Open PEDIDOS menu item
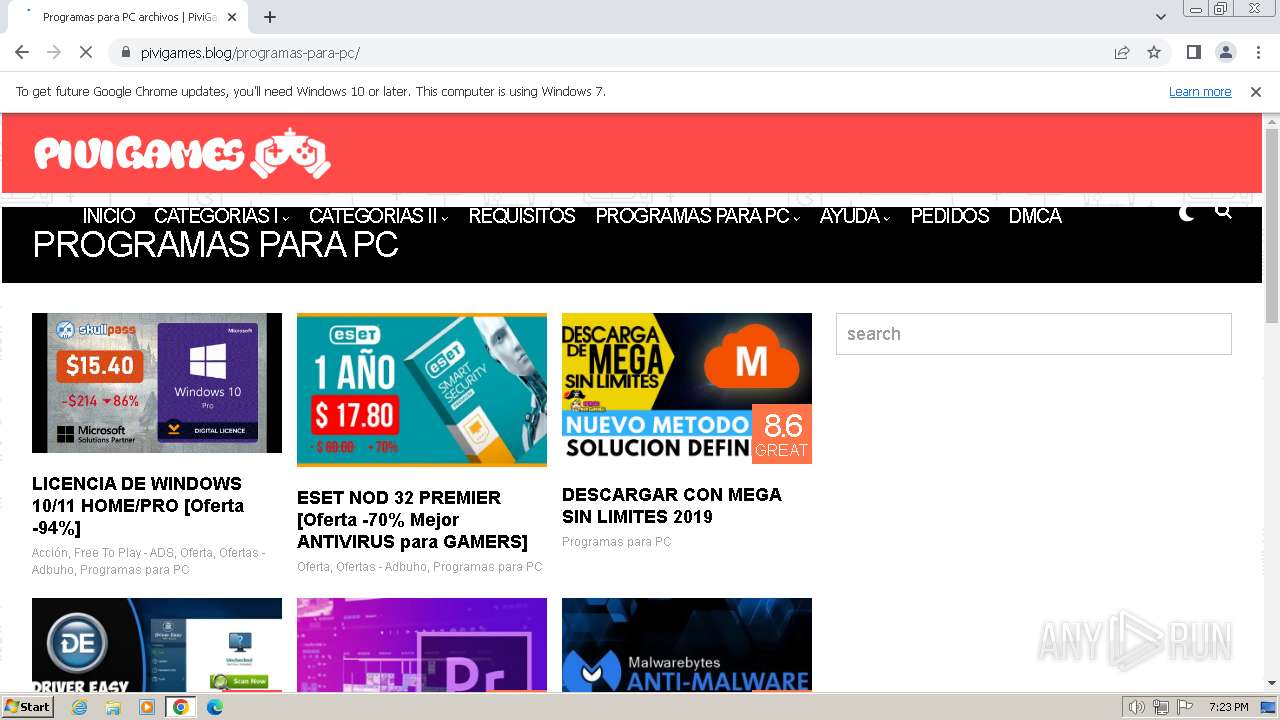Screen dimensions: 1280x720 (x=950, y=216)
